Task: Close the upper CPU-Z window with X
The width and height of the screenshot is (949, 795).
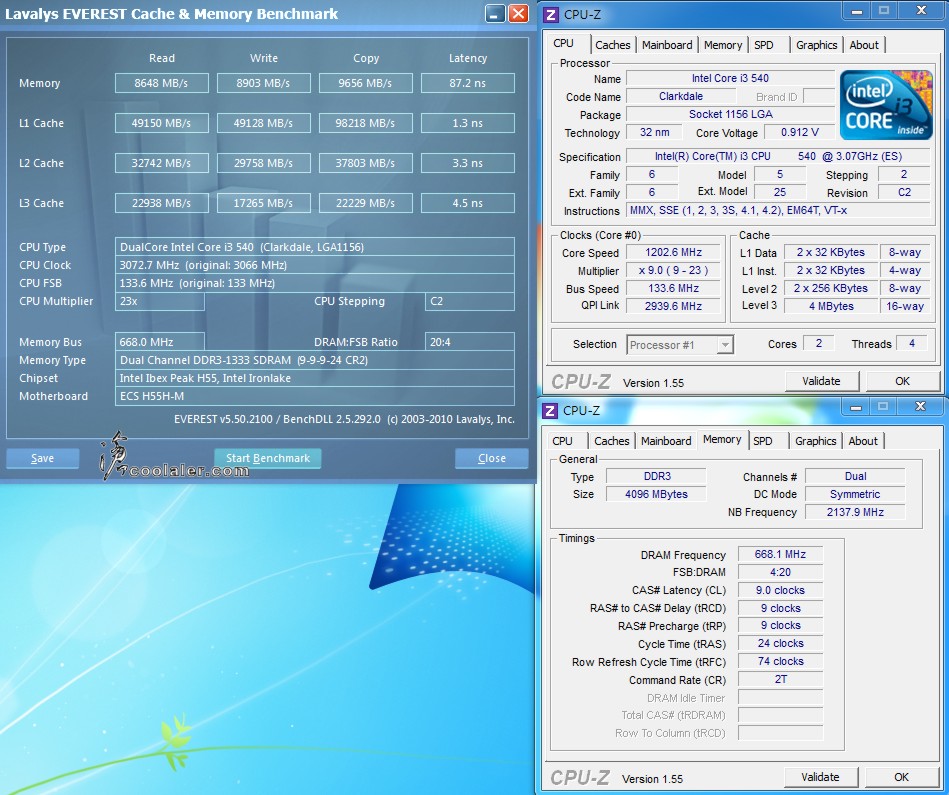Action: [x=921, y=11]
